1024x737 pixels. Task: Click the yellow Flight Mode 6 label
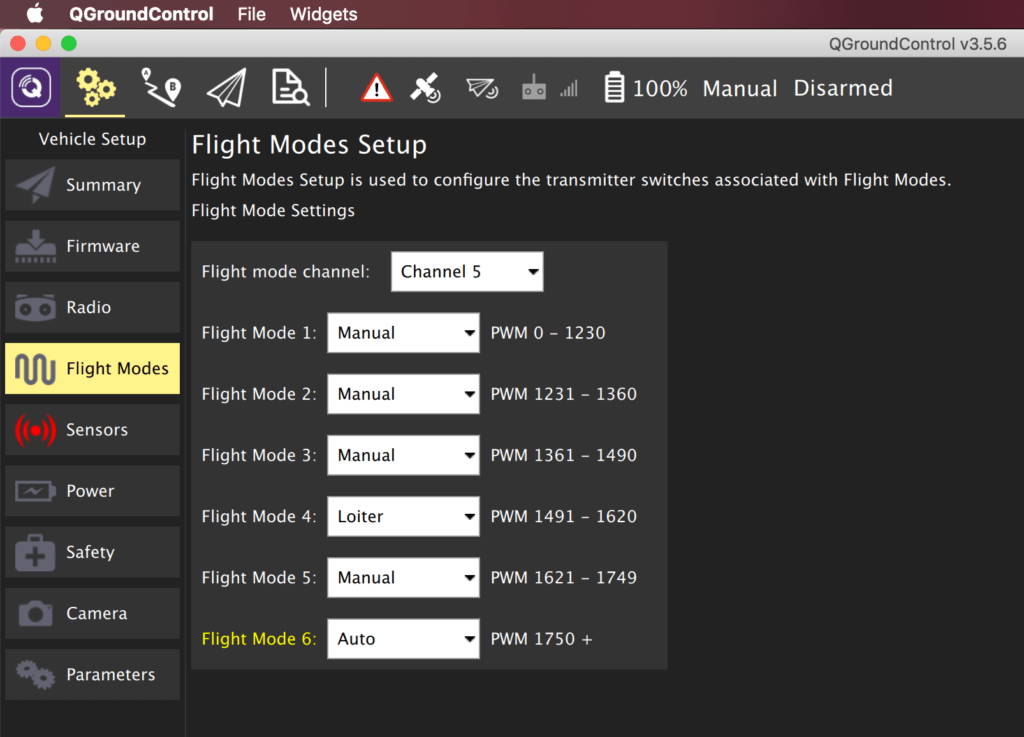(259, 639)
